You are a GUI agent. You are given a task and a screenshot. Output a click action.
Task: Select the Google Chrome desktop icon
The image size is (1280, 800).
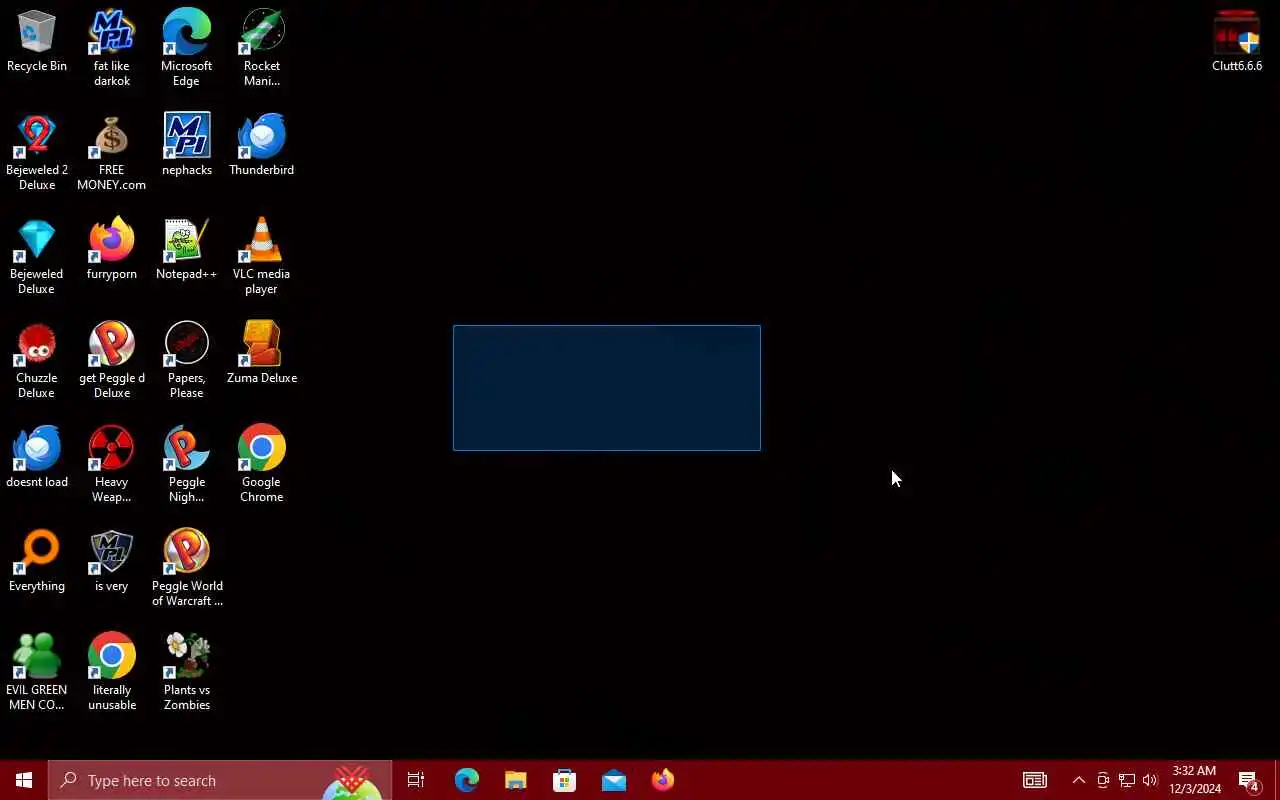tap(262, 464)
